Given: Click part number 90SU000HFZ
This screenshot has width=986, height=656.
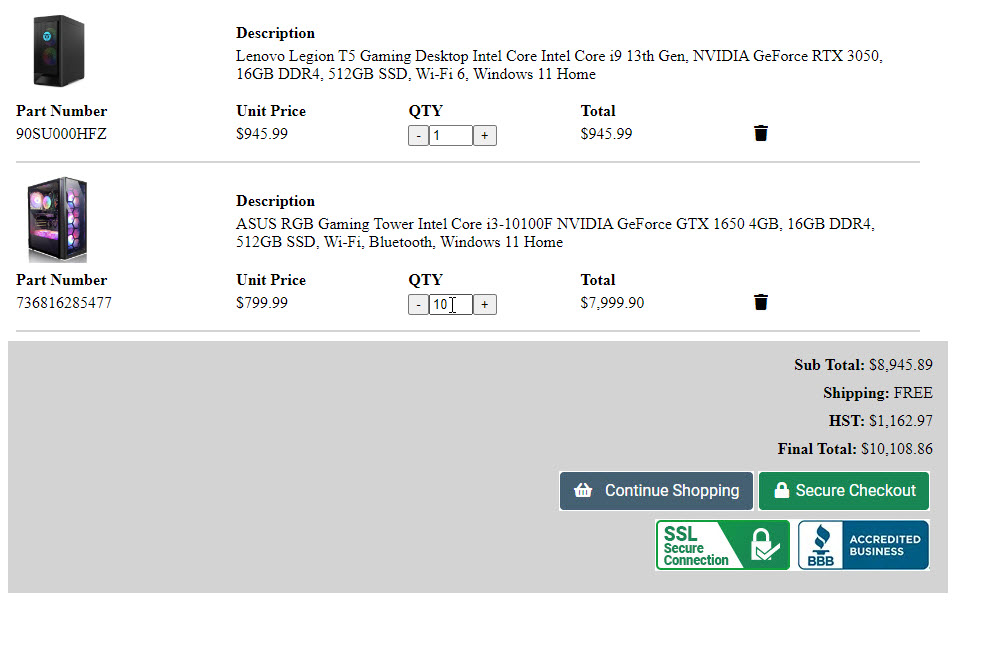Looking at the screenshot, I should tap(61, 134).
